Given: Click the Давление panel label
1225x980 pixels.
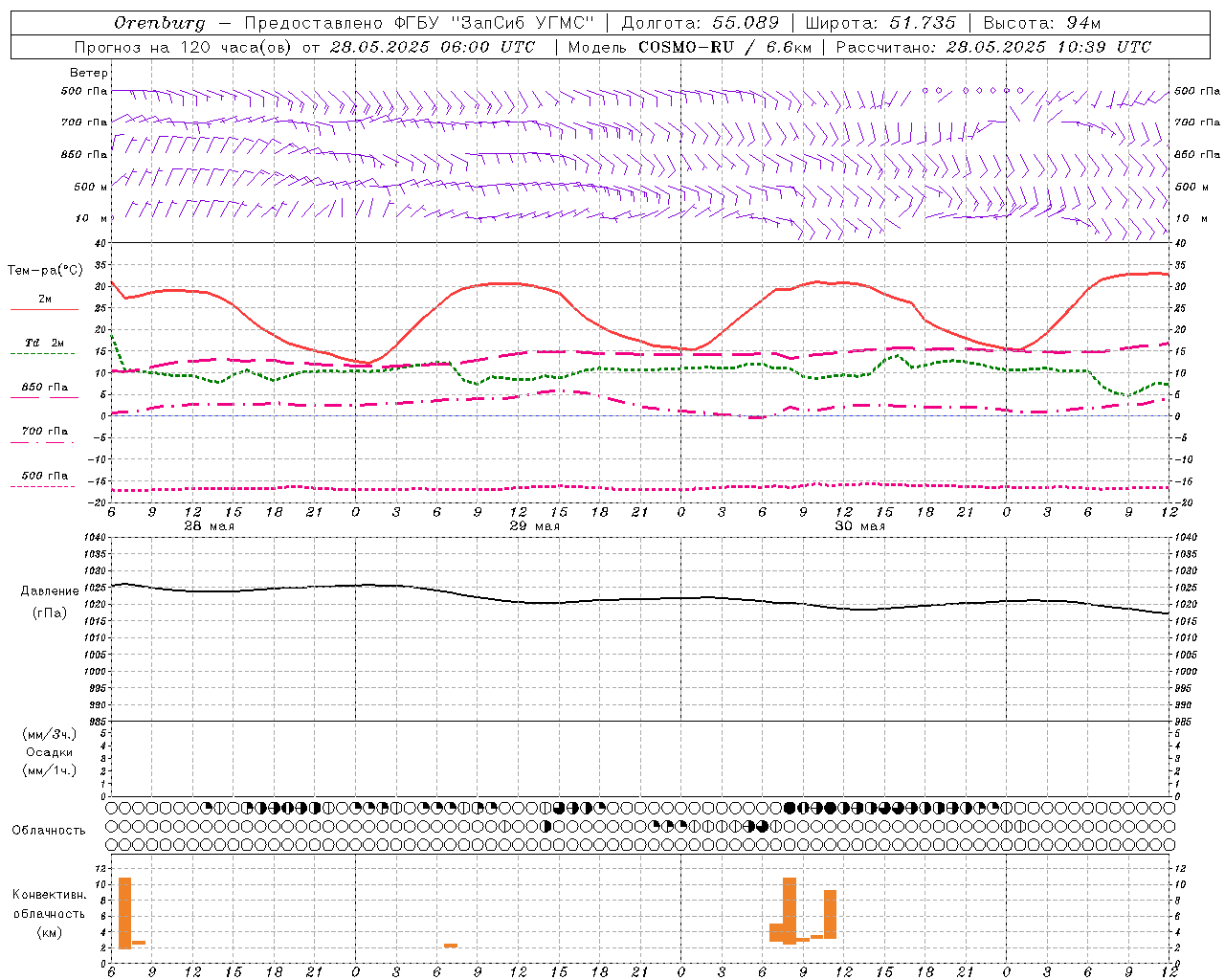Looking at the screenshot, I should point(50,591).
